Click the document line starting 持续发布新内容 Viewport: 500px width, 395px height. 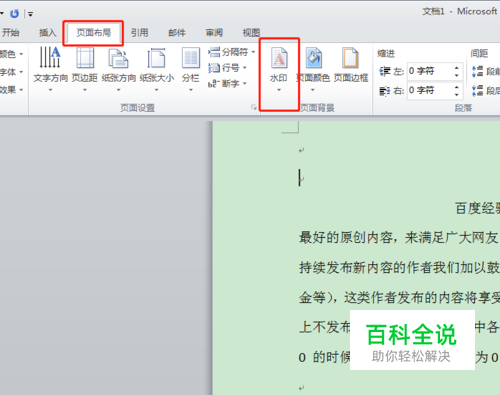point(399,268)
